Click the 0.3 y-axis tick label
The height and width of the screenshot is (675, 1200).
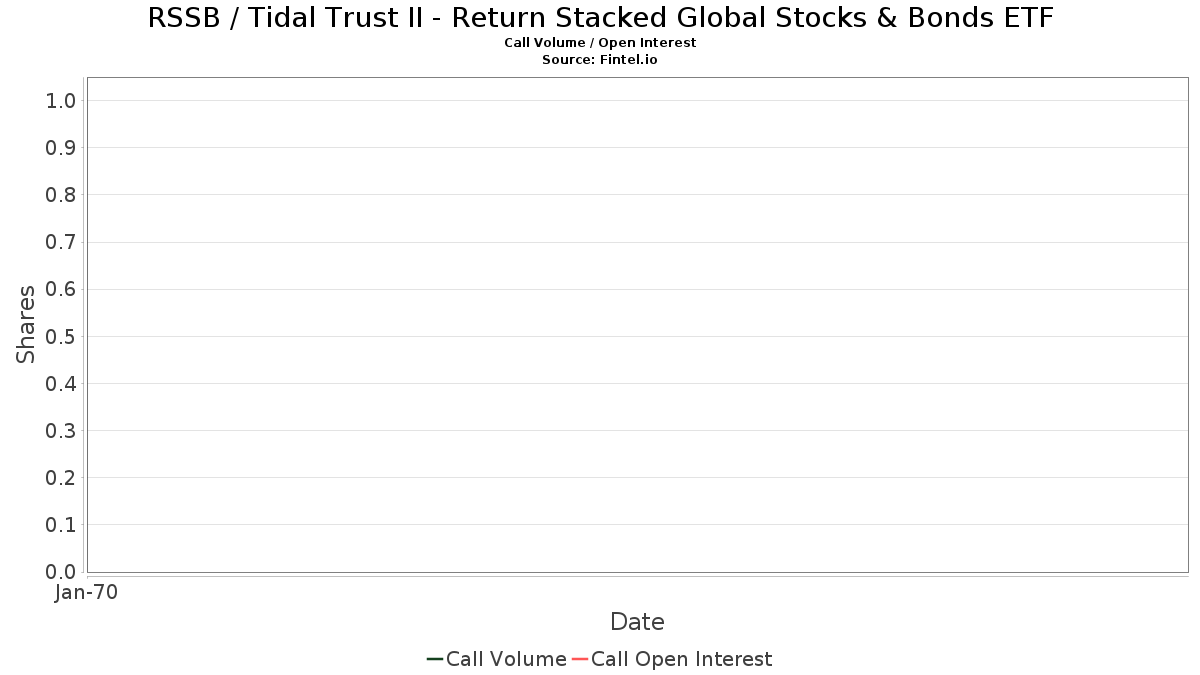click(x=61, y=431)
